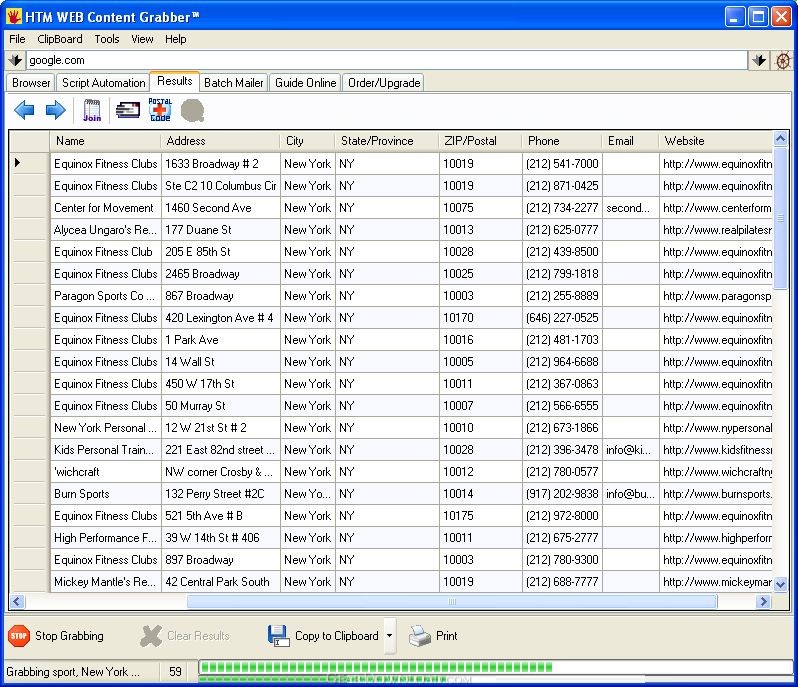Click the blue back arrow icon

coord(24,110)
